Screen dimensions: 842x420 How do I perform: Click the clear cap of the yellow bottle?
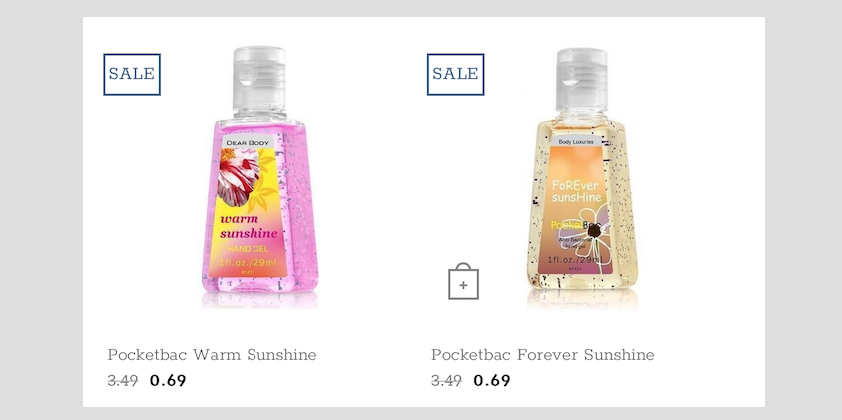coord(582,81)
